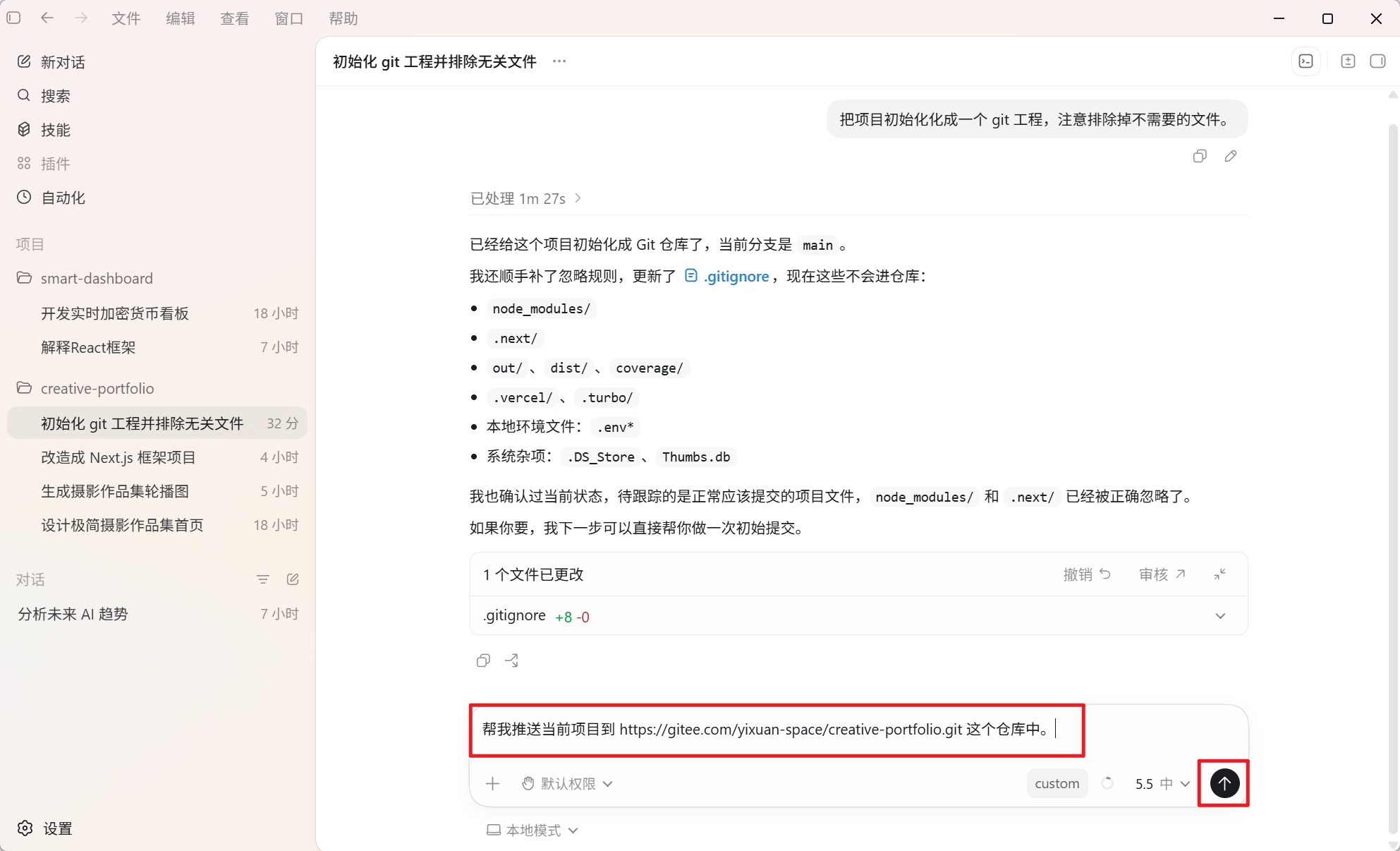This screenshot has width=1400, height=851.
Task: Open the 5.5 中 model dropdown
Action: (1162, 783)
